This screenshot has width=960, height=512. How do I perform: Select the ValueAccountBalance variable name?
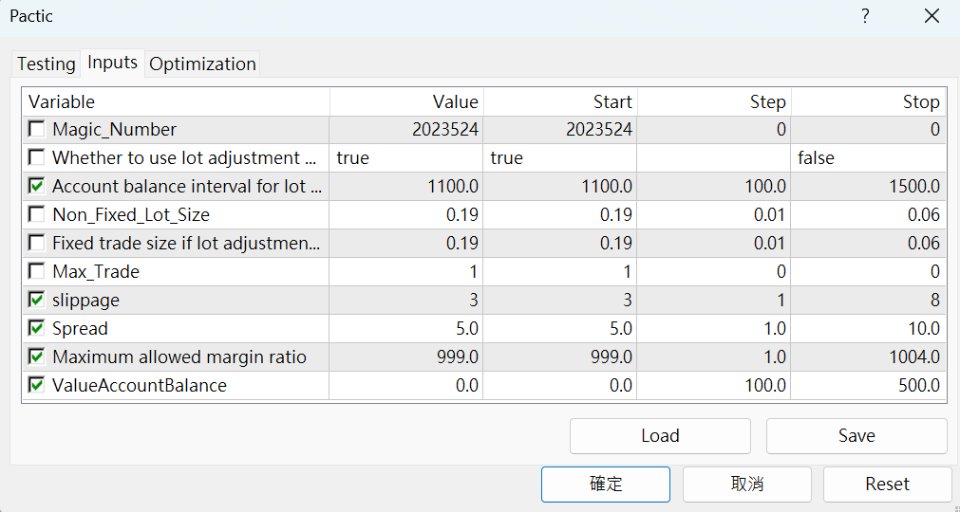(140, 385)
